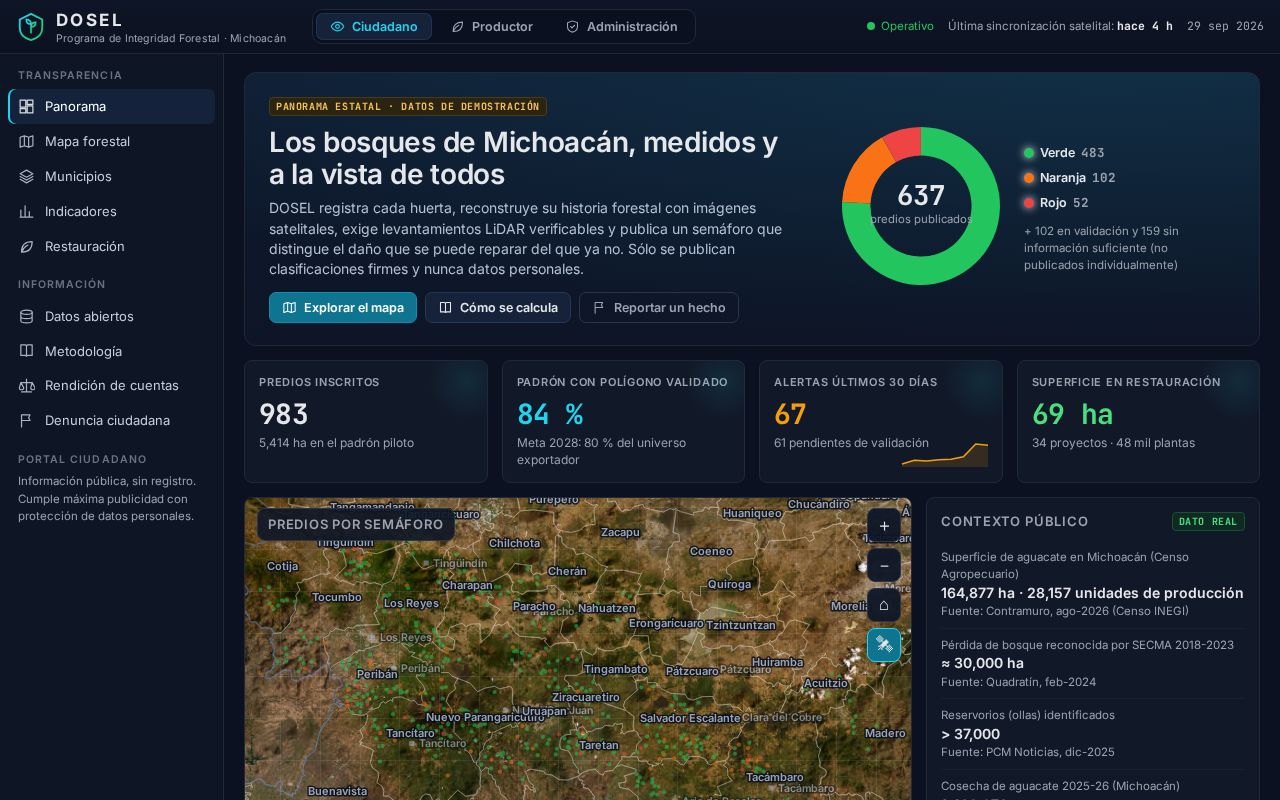Switch to the Ciudadano view tab

(x=374, y=27)
